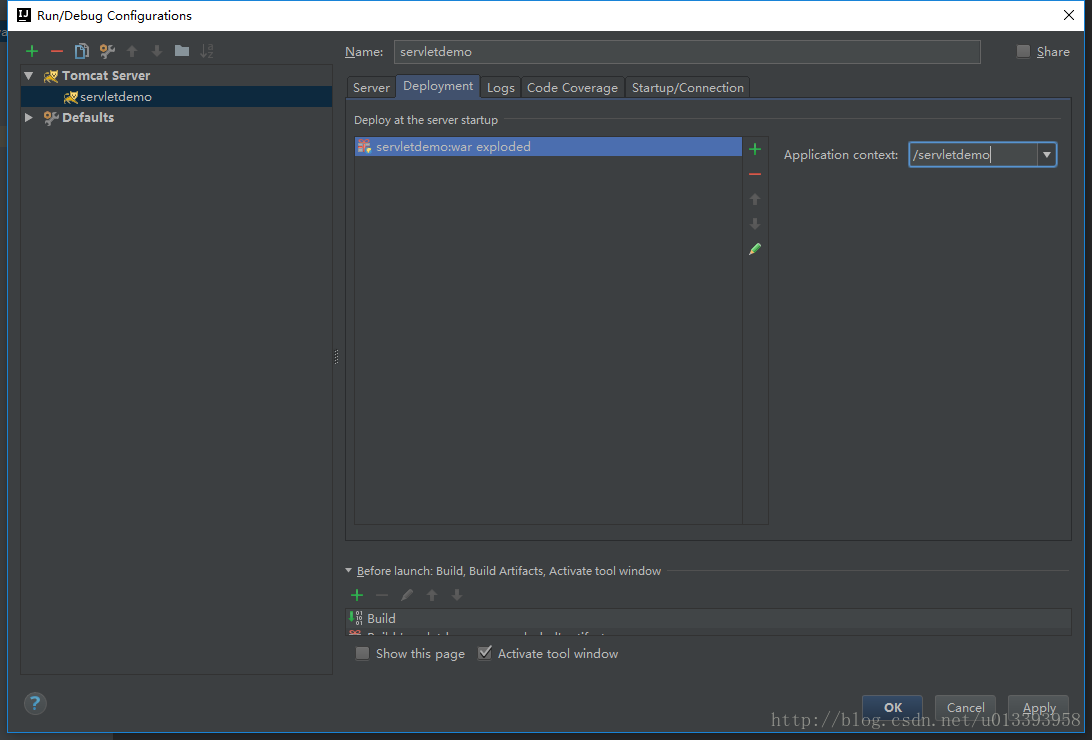Close the Run/Debug Configurations dialog

(x=1069, y=15)
